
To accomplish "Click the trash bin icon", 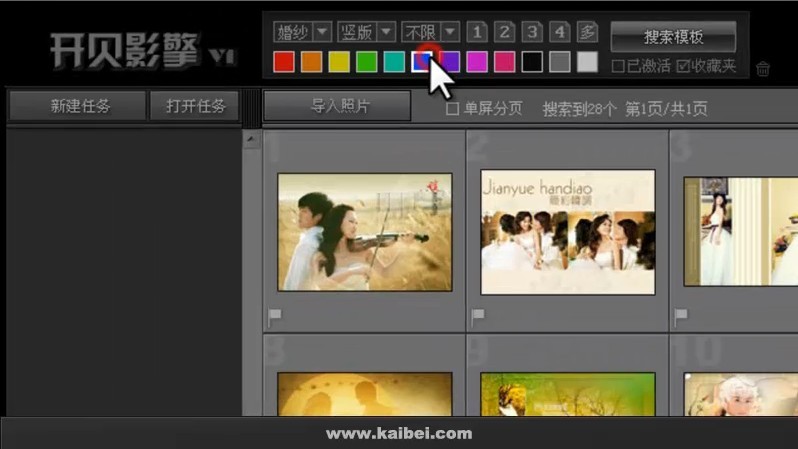I will [762, 69].
